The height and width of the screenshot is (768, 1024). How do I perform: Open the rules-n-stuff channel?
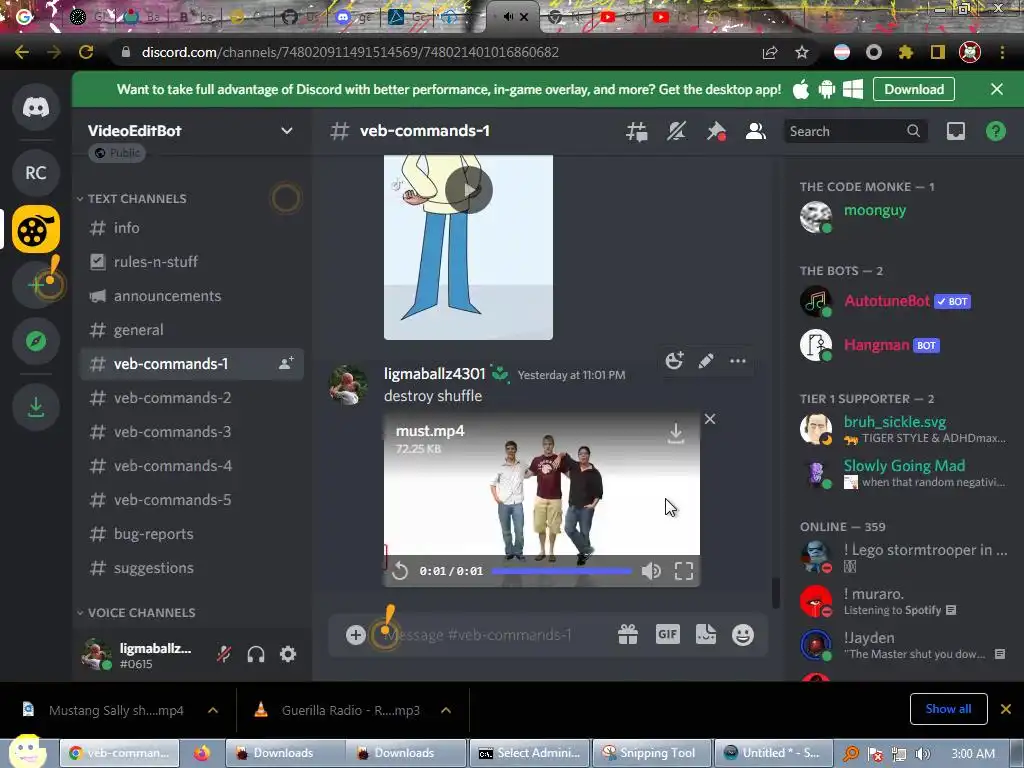click(x=191, y=262)
